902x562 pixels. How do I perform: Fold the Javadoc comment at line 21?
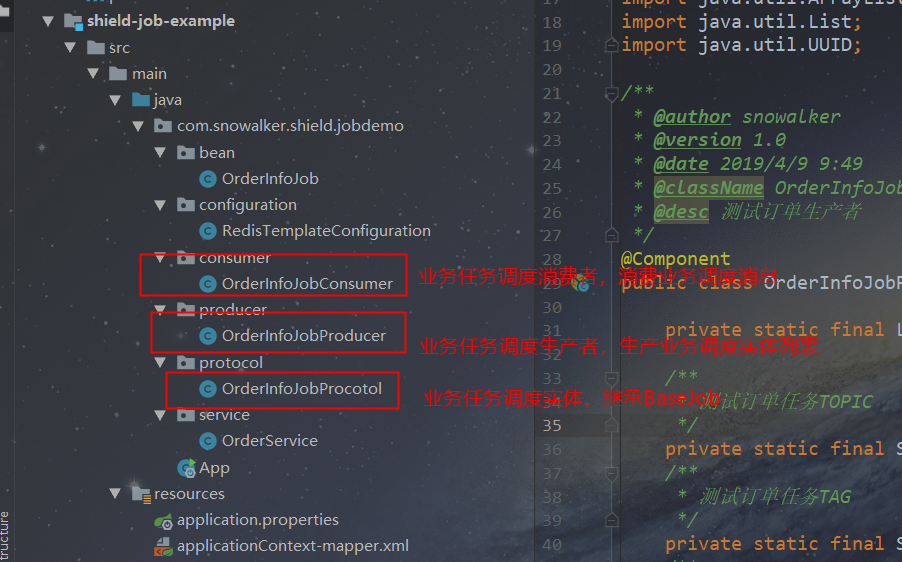[611, 93]
